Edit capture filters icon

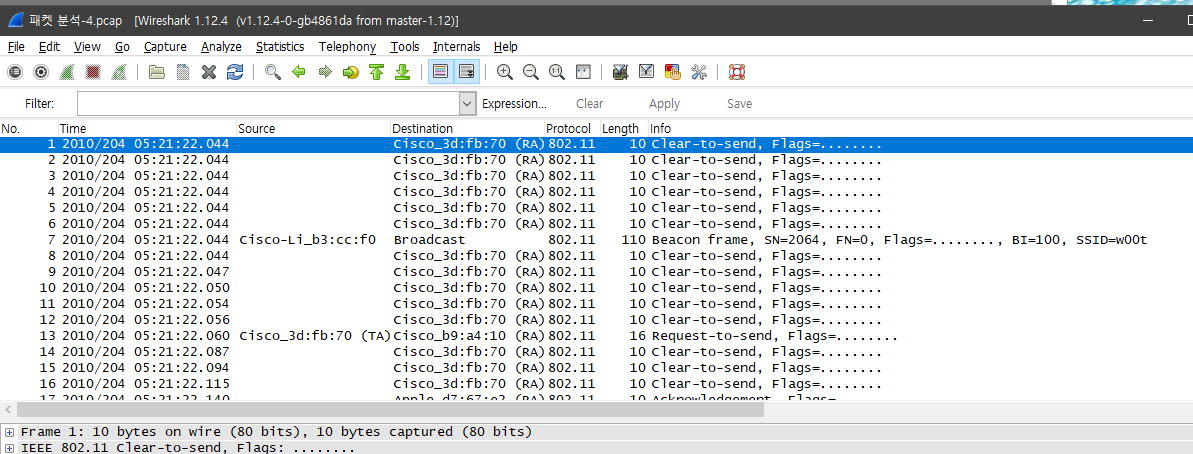tap(620, 72)
